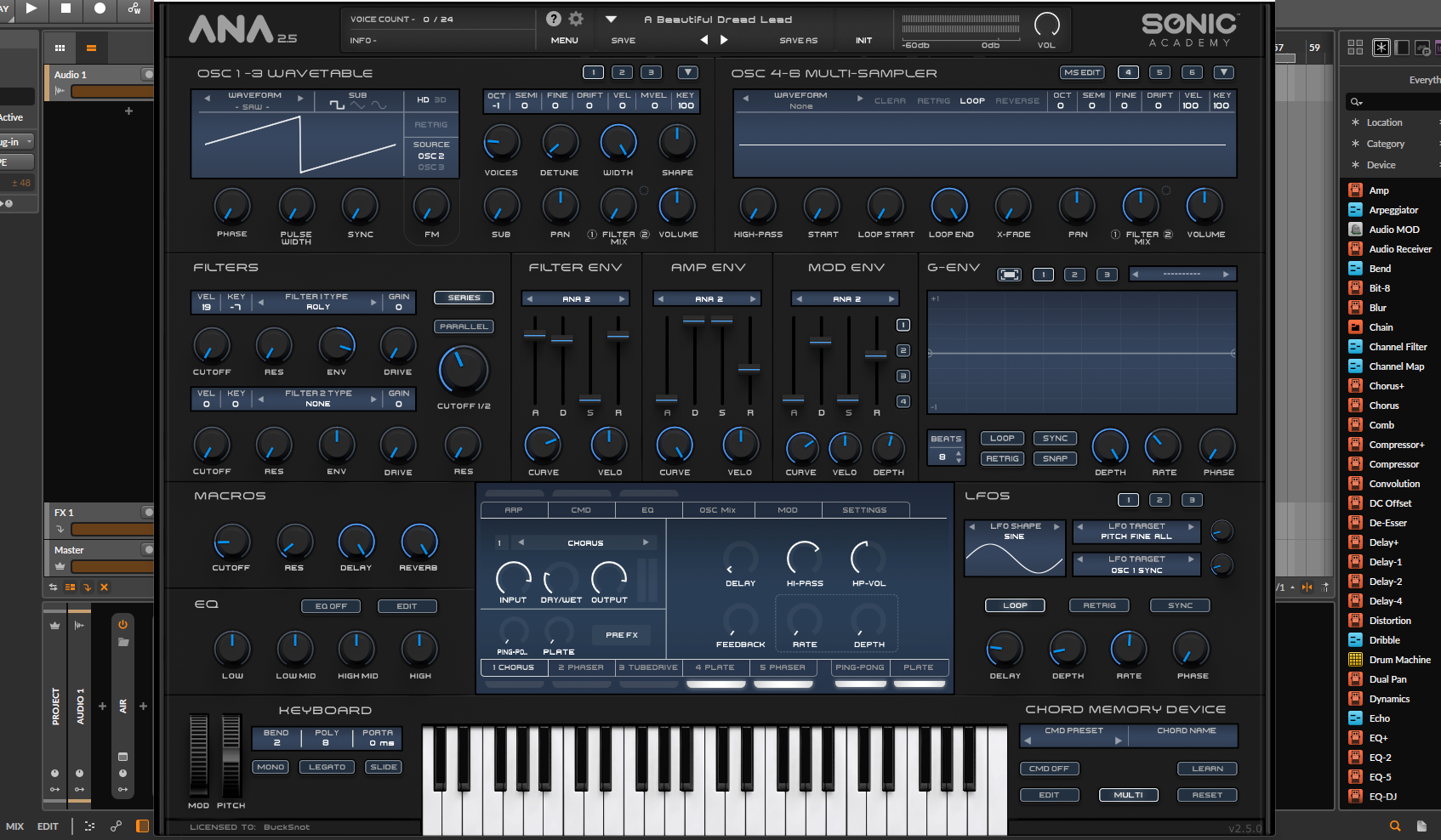Enable SLIDE keyboard mode
1441x840 pixels.
point(384,767)
